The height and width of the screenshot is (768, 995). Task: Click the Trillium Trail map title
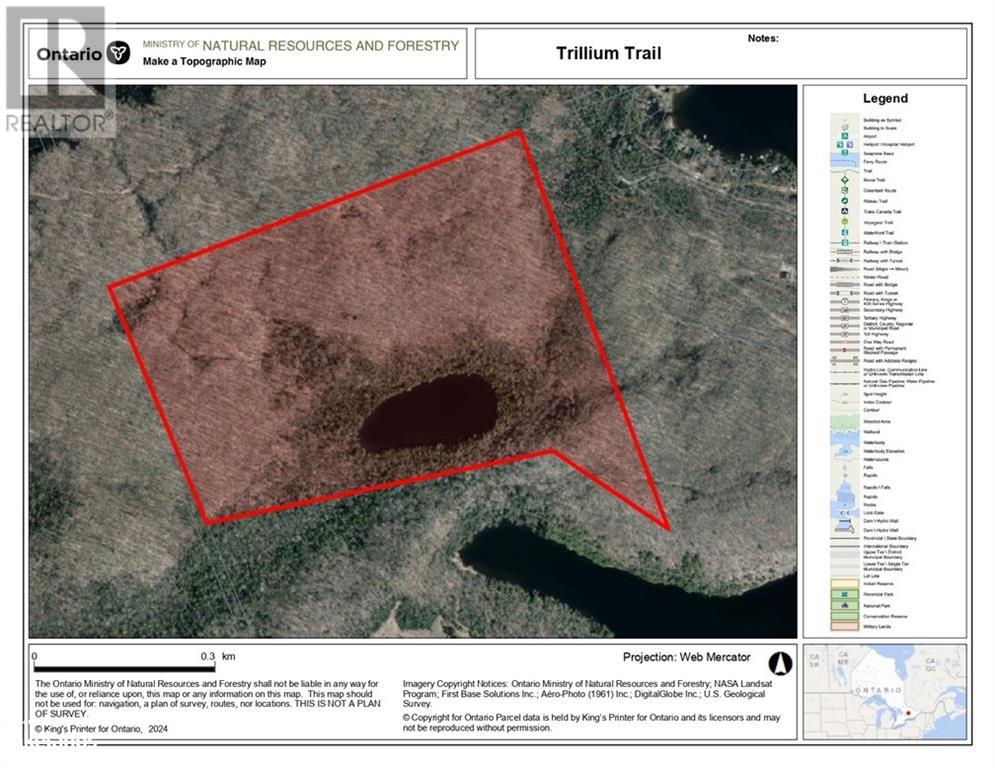(609, 54)
